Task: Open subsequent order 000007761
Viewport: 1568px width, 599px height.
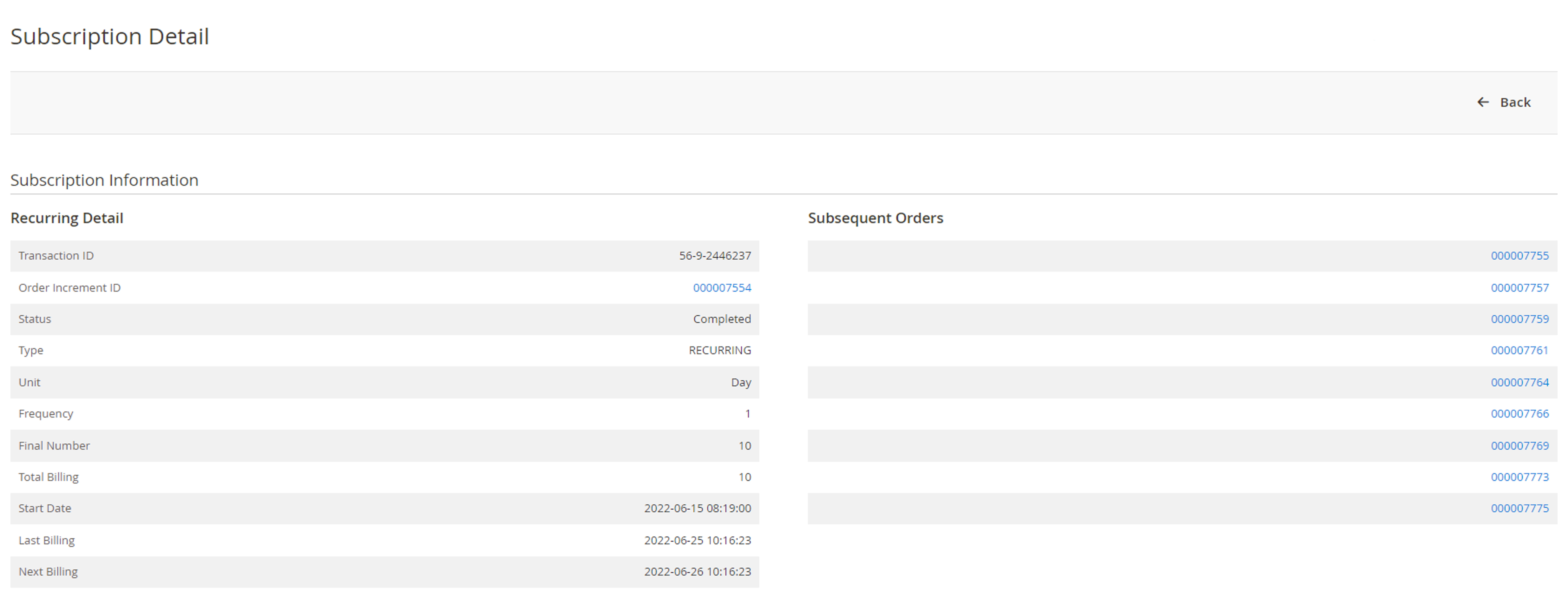Action: [1519, 350]
